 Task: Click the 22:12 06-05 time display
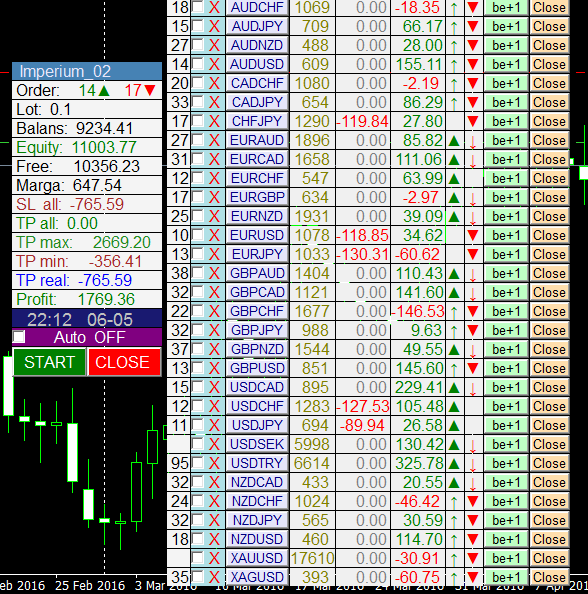87,320
